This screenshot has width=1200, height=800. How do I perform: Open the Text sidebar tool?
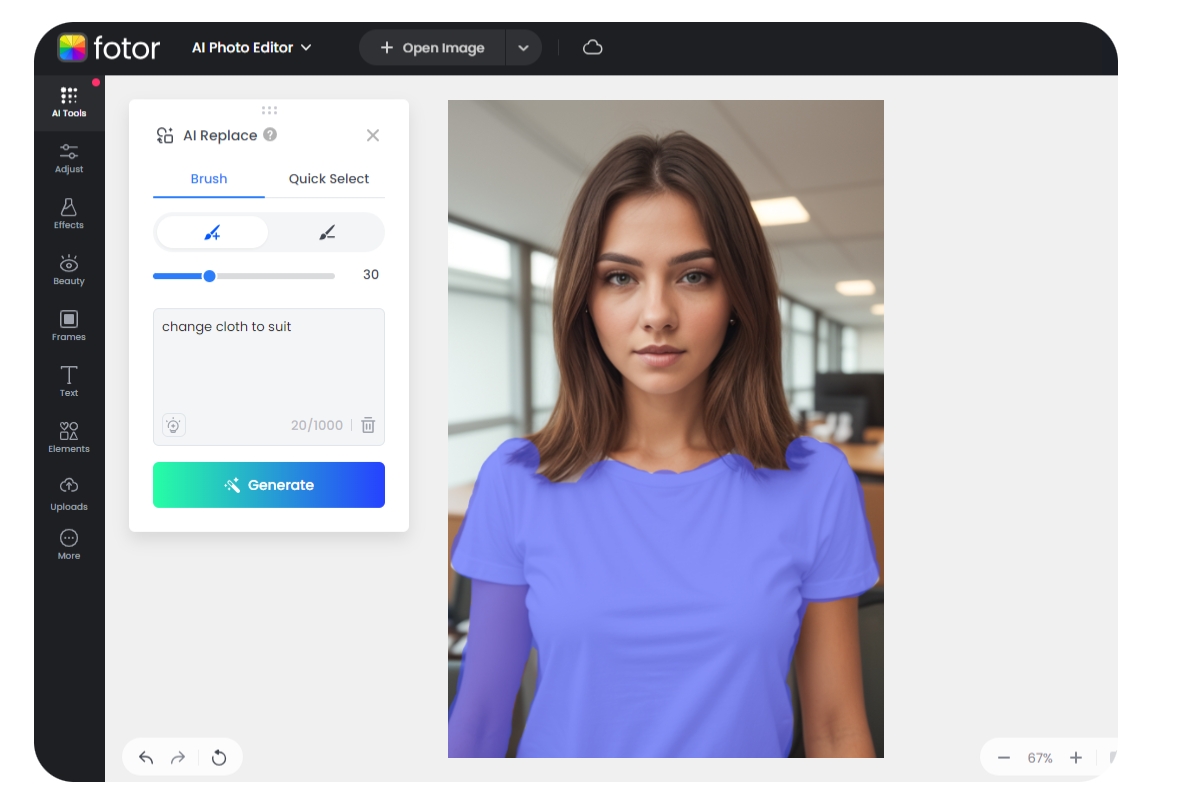click(69, 382)
